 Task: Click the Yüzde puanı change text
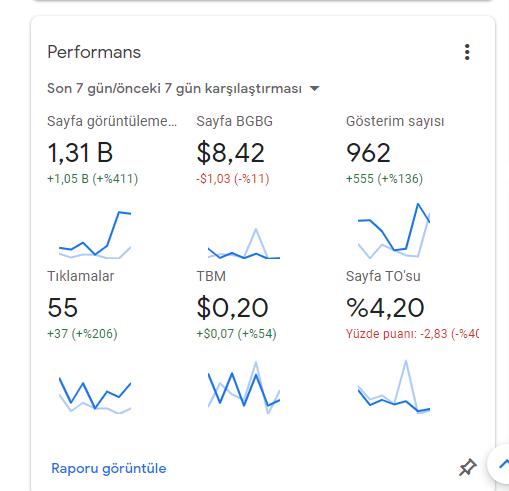coord(412,334)
